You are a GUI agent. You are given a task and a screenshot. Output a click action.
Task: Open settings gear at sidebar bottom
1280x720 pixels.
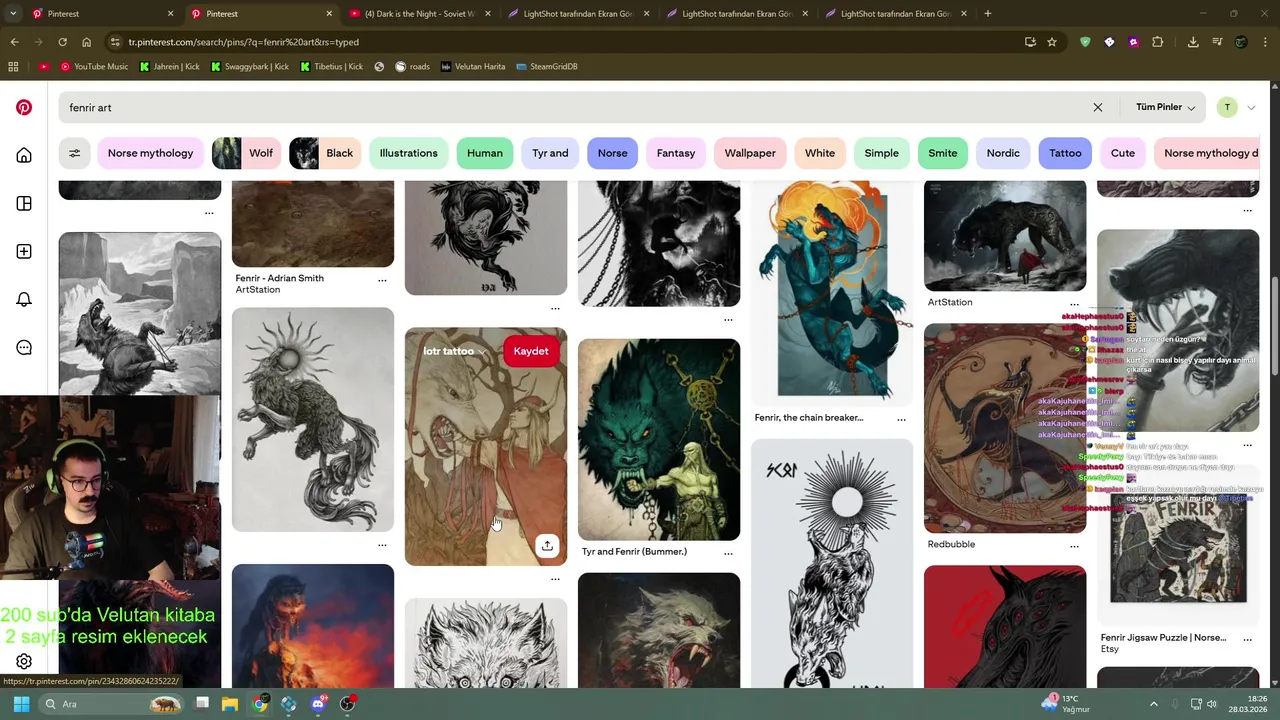point(24,661)
